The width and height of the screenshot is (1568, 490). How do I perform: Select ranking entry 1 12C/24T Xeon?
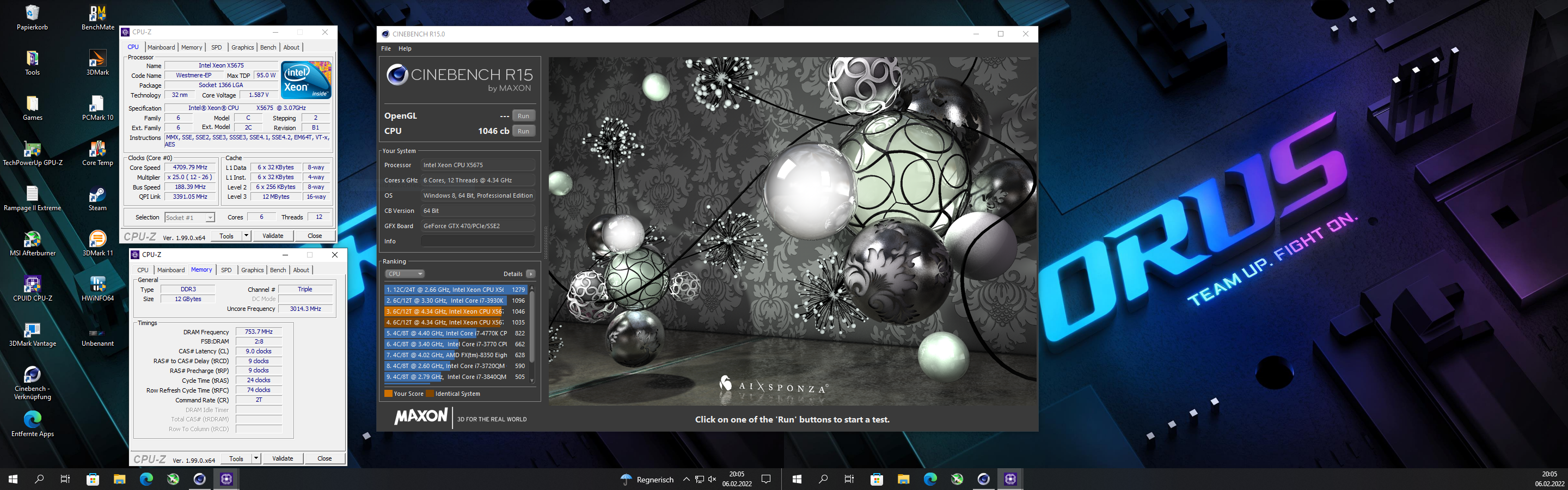pyautogui.click(x=455, y=290)
